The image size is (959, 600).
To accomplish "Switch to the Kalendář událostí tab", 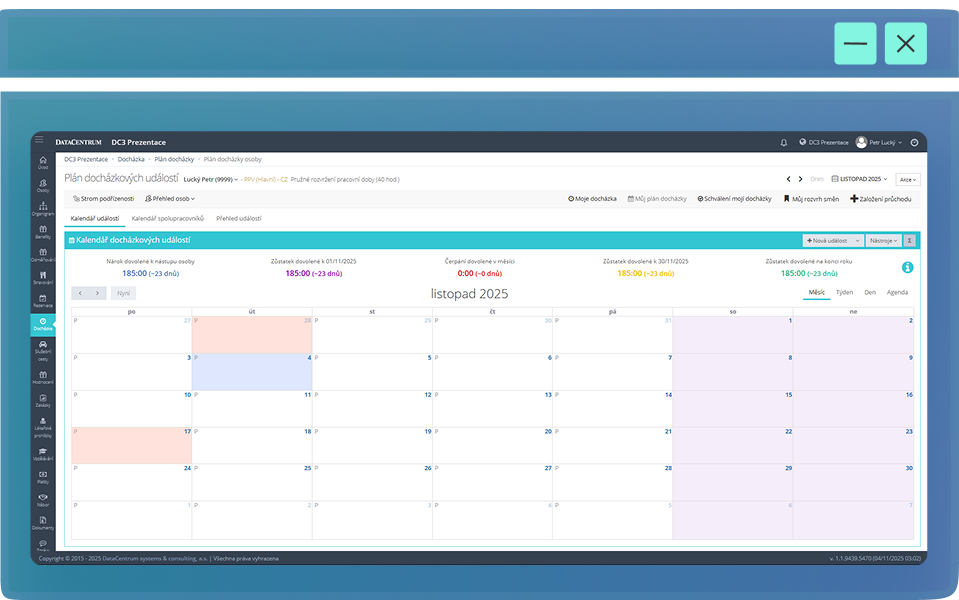I will 95,218.
